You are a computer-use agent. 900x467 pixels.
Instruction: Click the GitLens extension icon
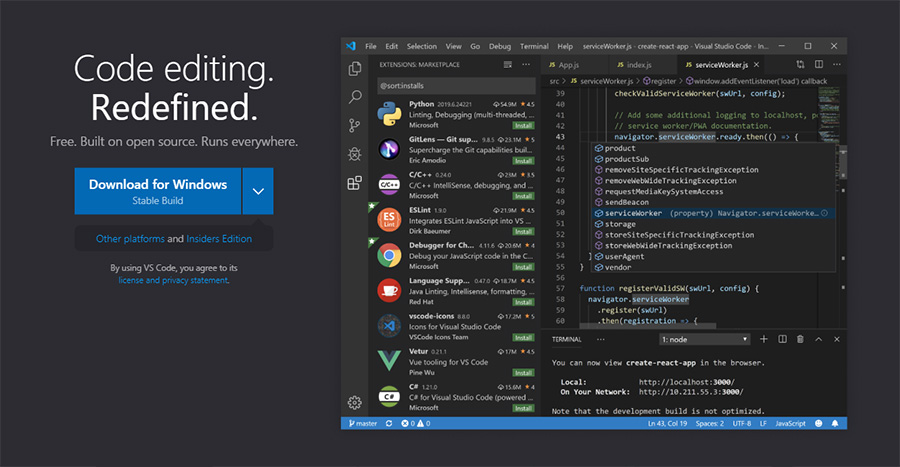point(389,149)
